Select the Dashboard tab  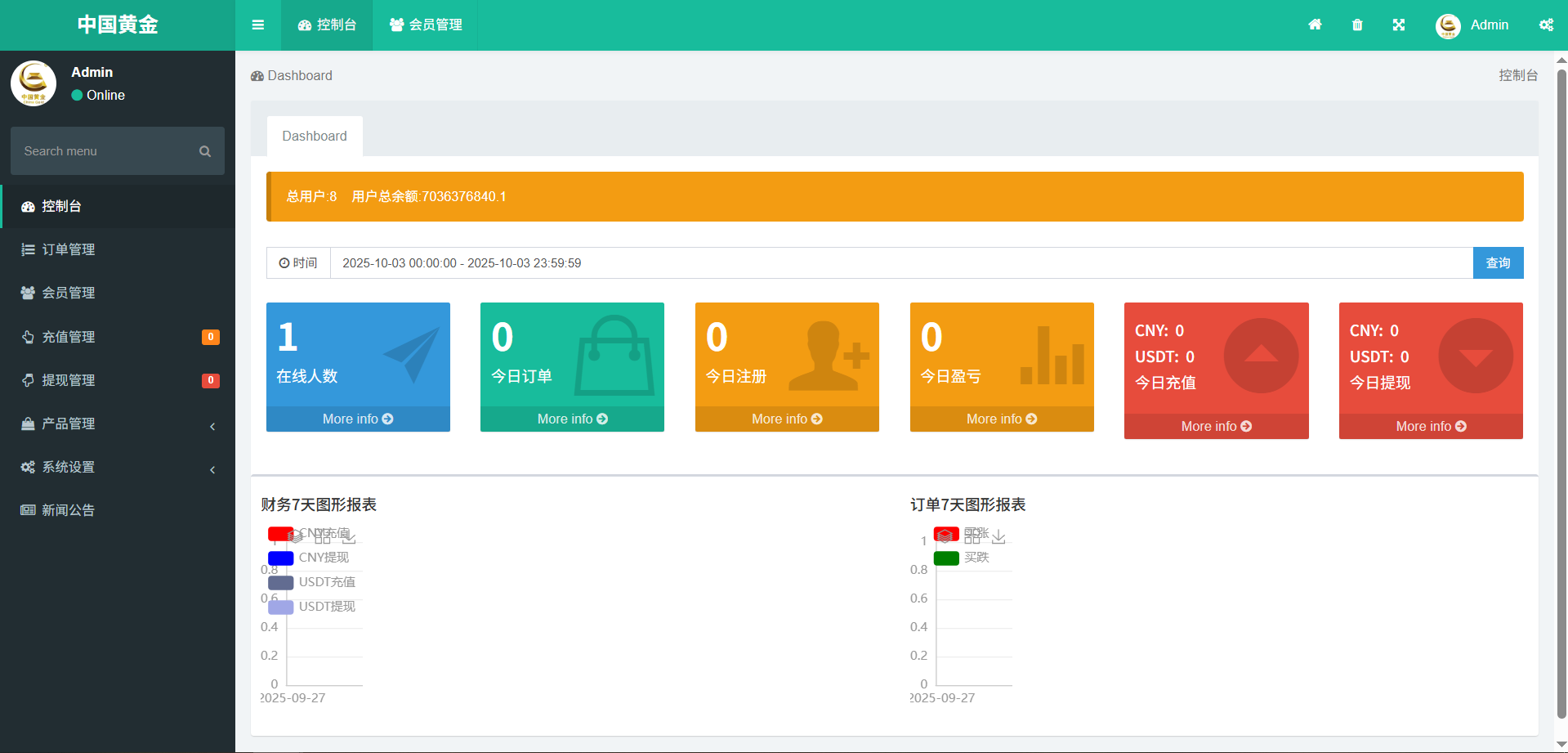pos(315,137)
